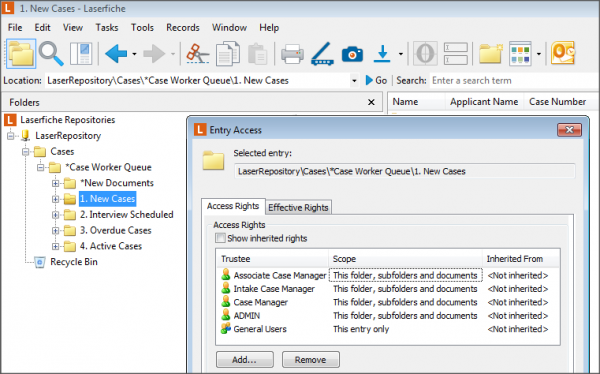Click the Go button
The width and height of the screenshot is (600, 374).
click(377, 80)
